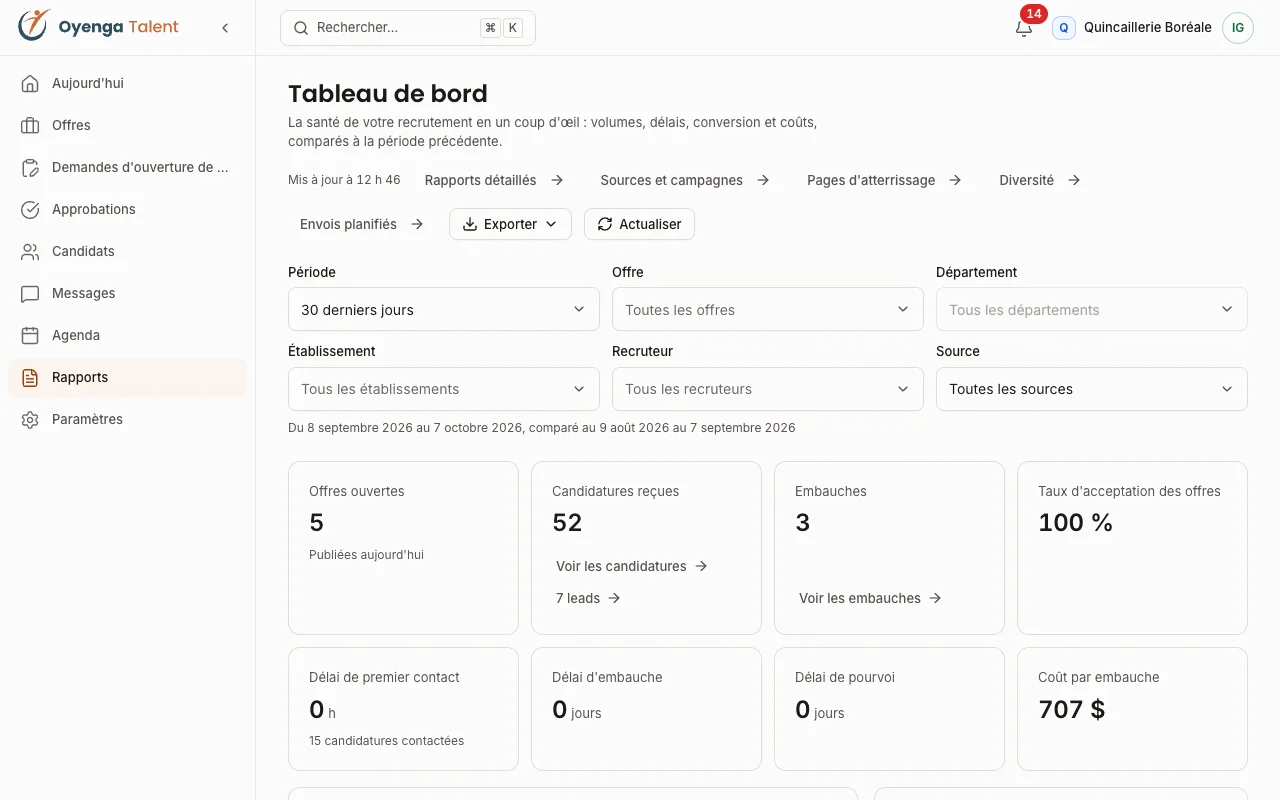Click the Mis à jour à 12 h 46 text
The width and height of the screenshot is (1280, 800).
tap(344, 180)
